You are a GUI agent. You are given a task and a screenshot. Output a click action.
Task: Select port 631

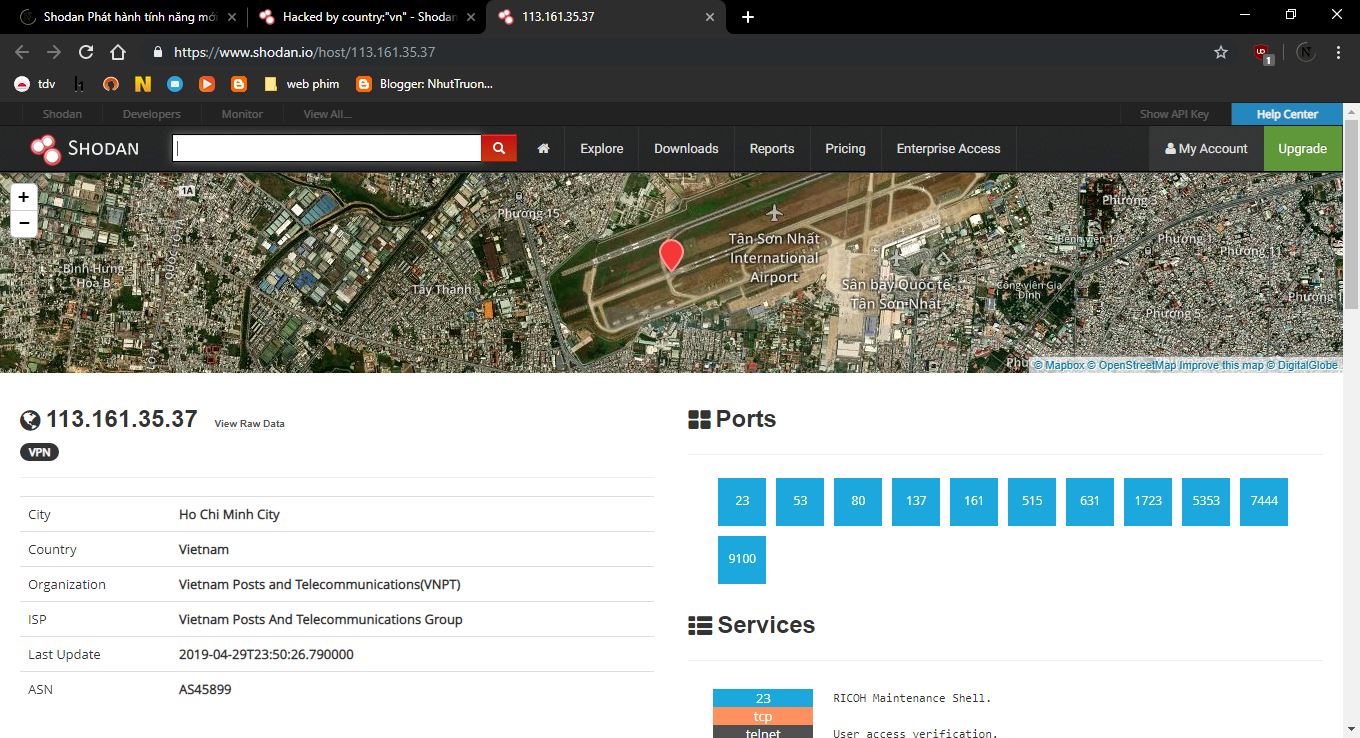(1090, 501)
